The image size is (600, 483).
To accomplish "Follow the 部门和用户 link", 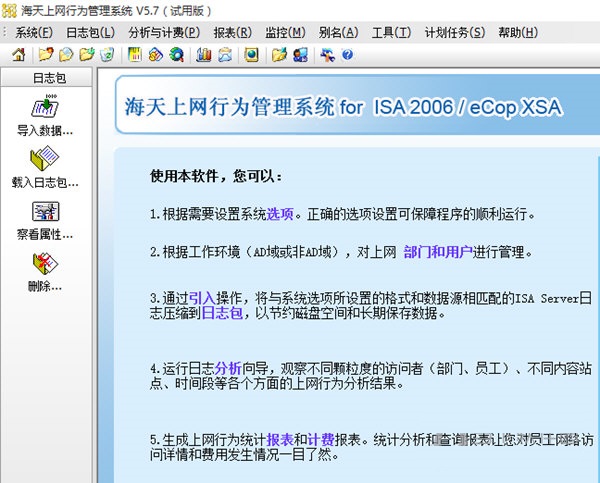I will (x=438, y=252).
